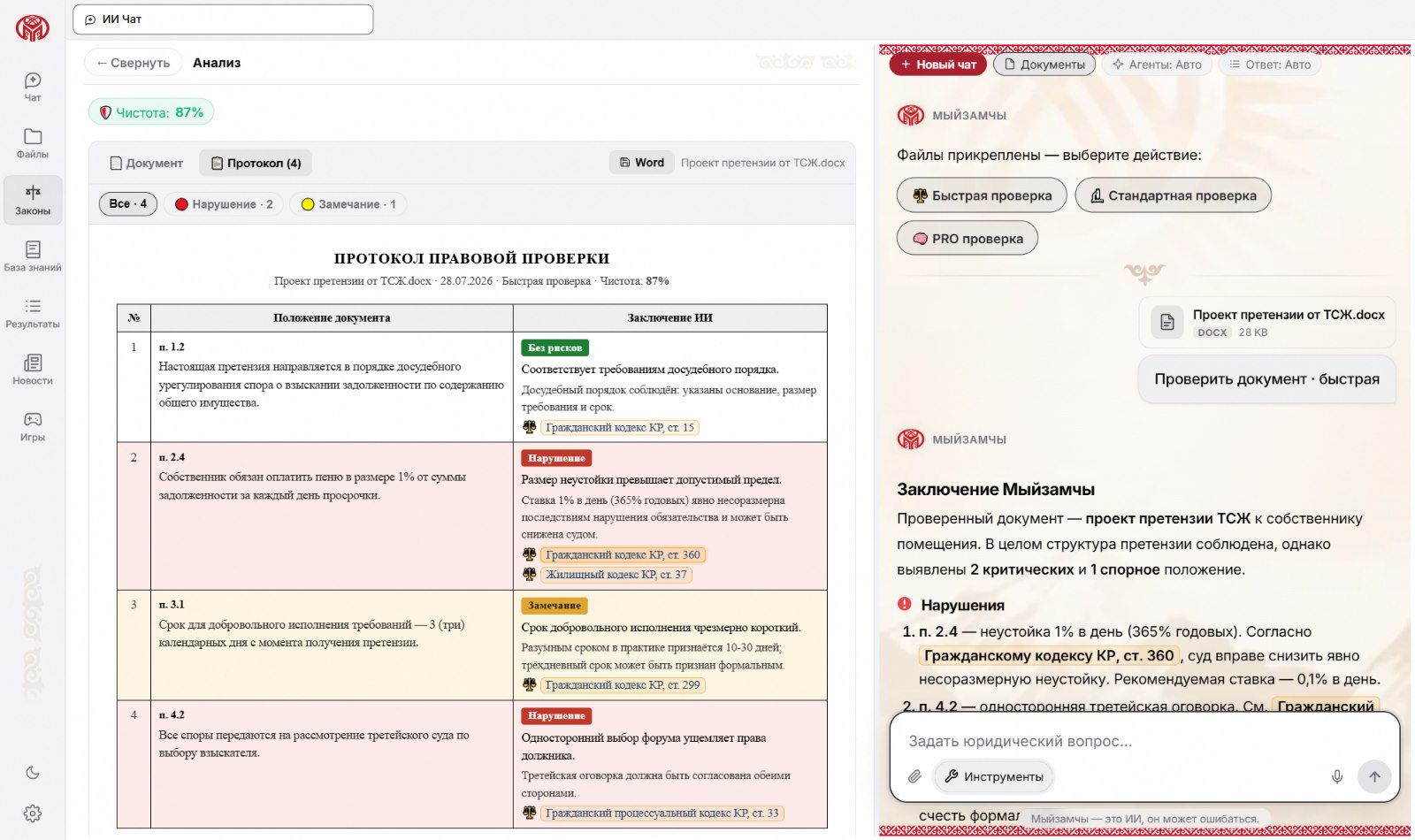Click the app logo in the sidebar's top corner
Viewport: 1415px width, 840px height.
tap(33, 28)
